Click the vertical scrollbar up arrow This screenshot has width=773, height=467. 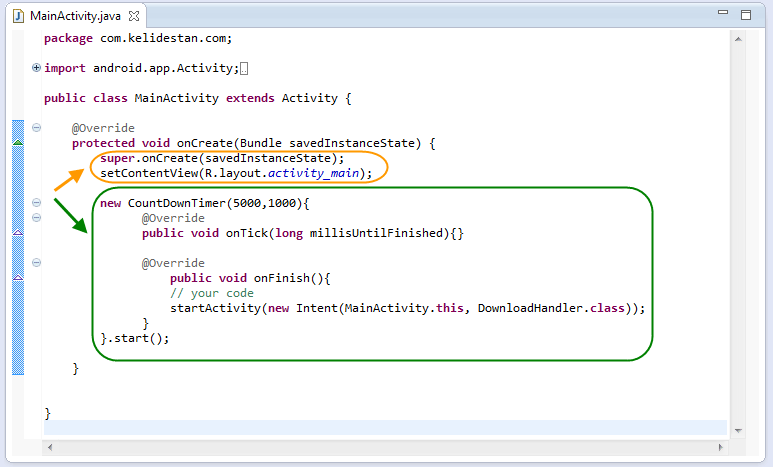[x=738, y=39]
